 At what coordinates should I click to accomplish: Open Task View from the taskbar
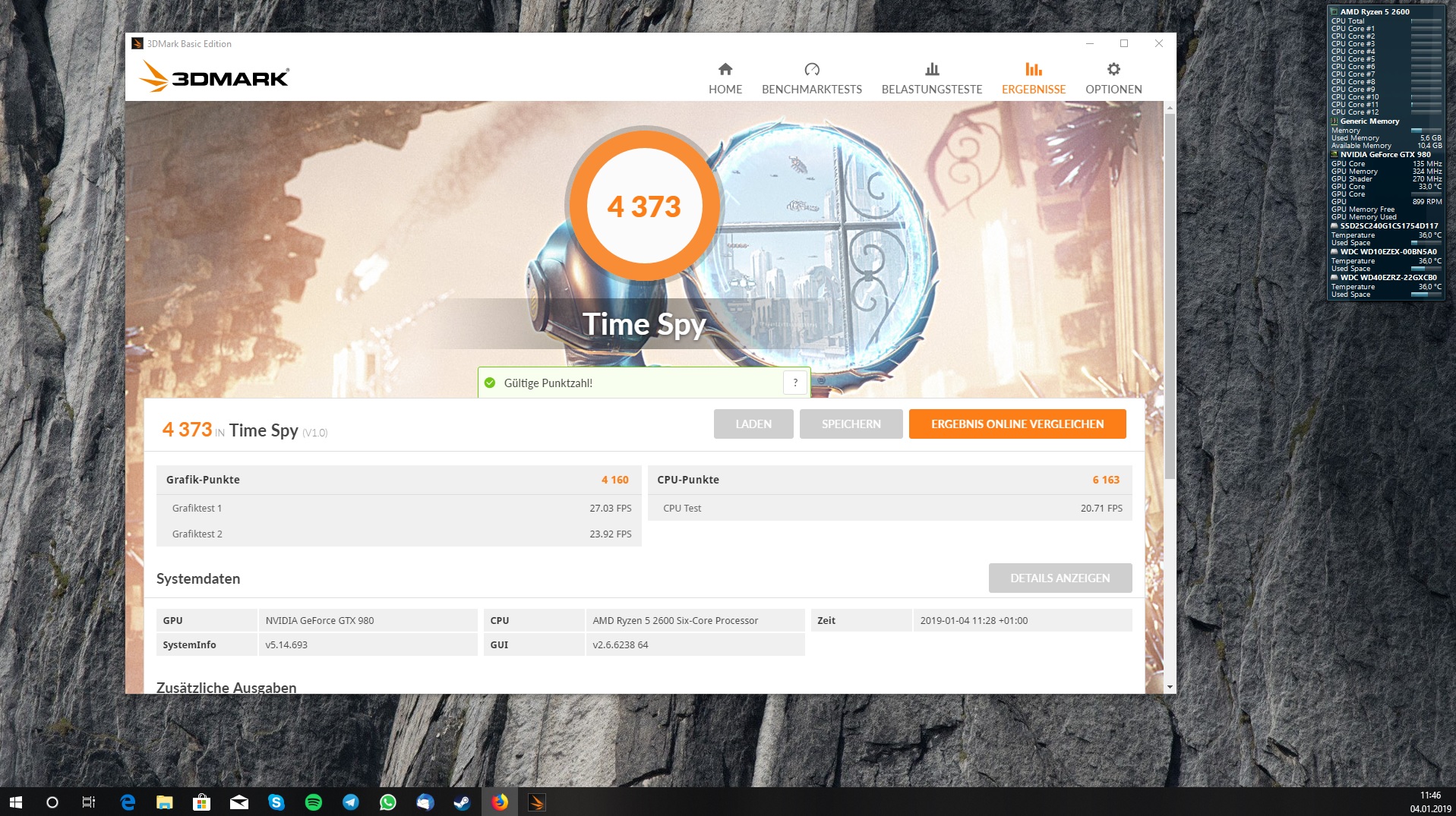89,802
